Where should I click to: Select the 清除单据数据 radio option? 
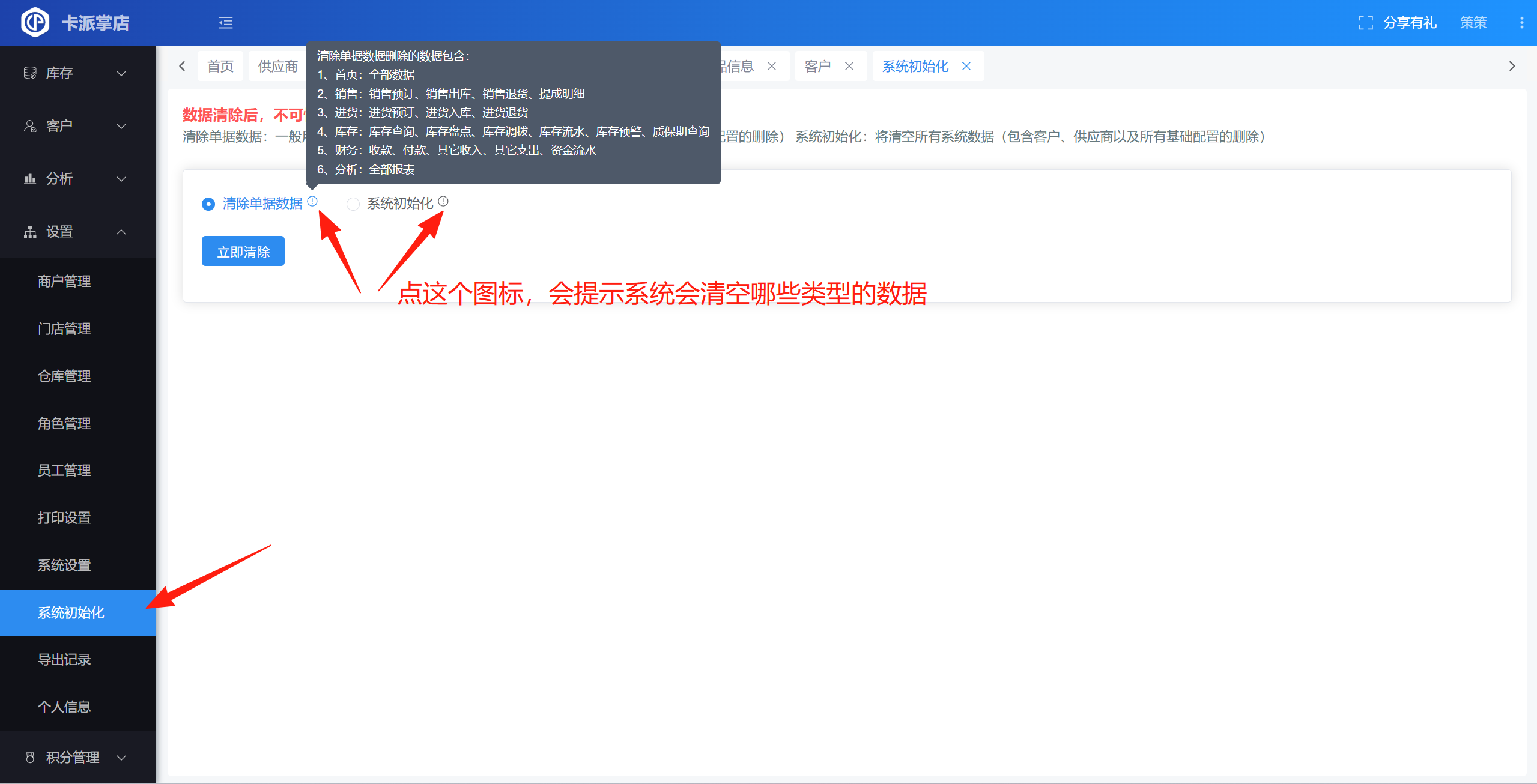[208, 204]
